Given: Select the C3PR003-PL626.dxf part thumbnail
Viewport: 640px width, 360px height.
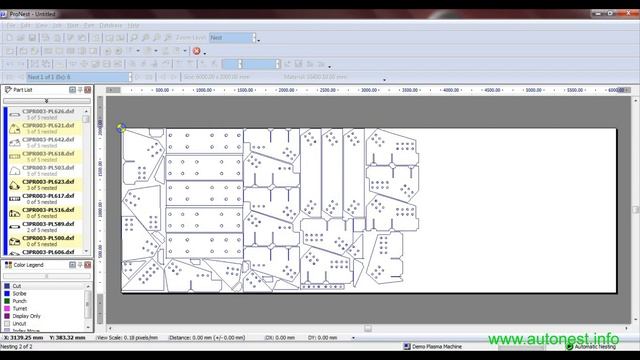Looking at the screenshot, I should 15,115.
